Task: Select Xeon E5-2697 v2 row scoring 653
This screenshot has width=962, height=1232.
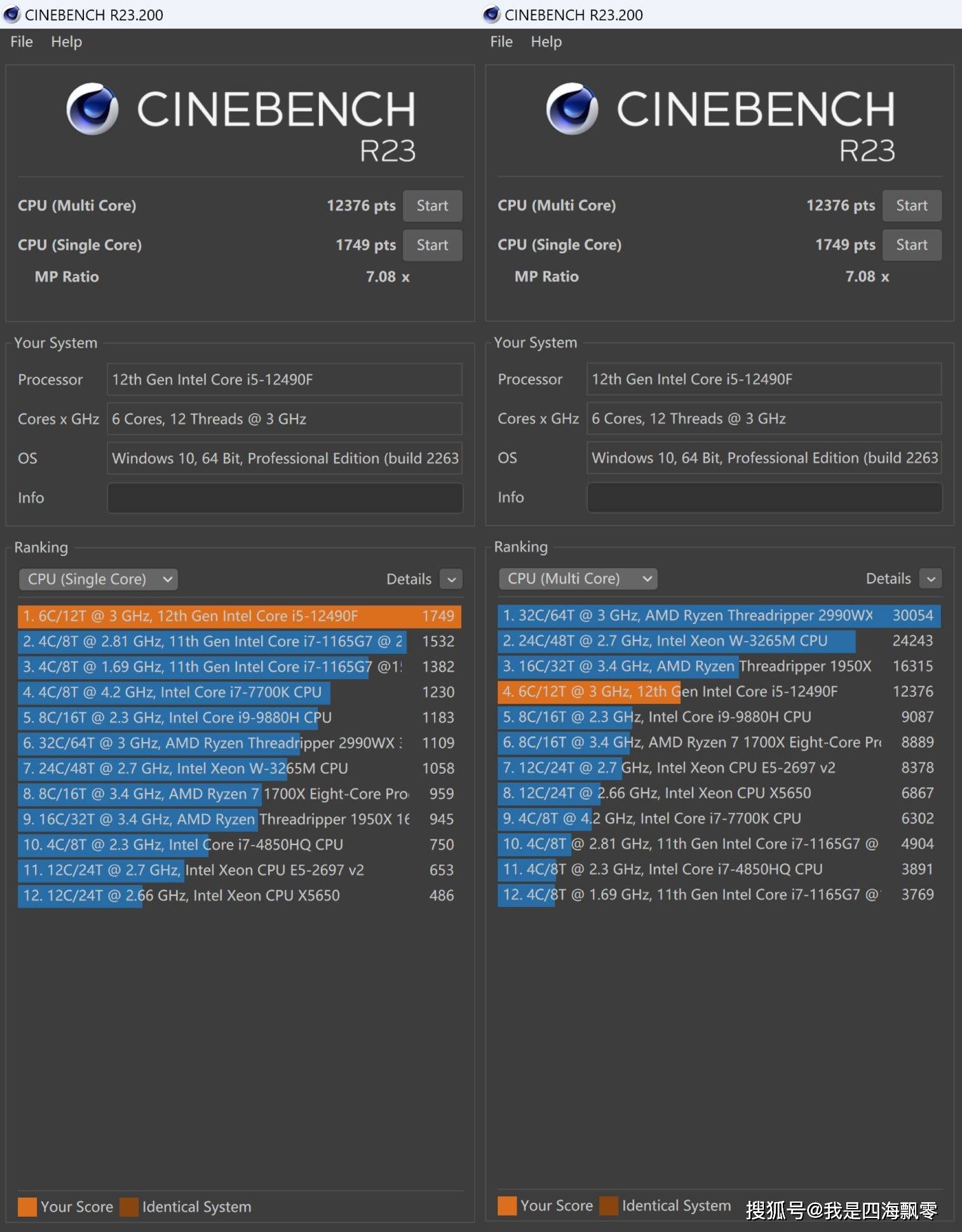Action: [x=240, y=870]
